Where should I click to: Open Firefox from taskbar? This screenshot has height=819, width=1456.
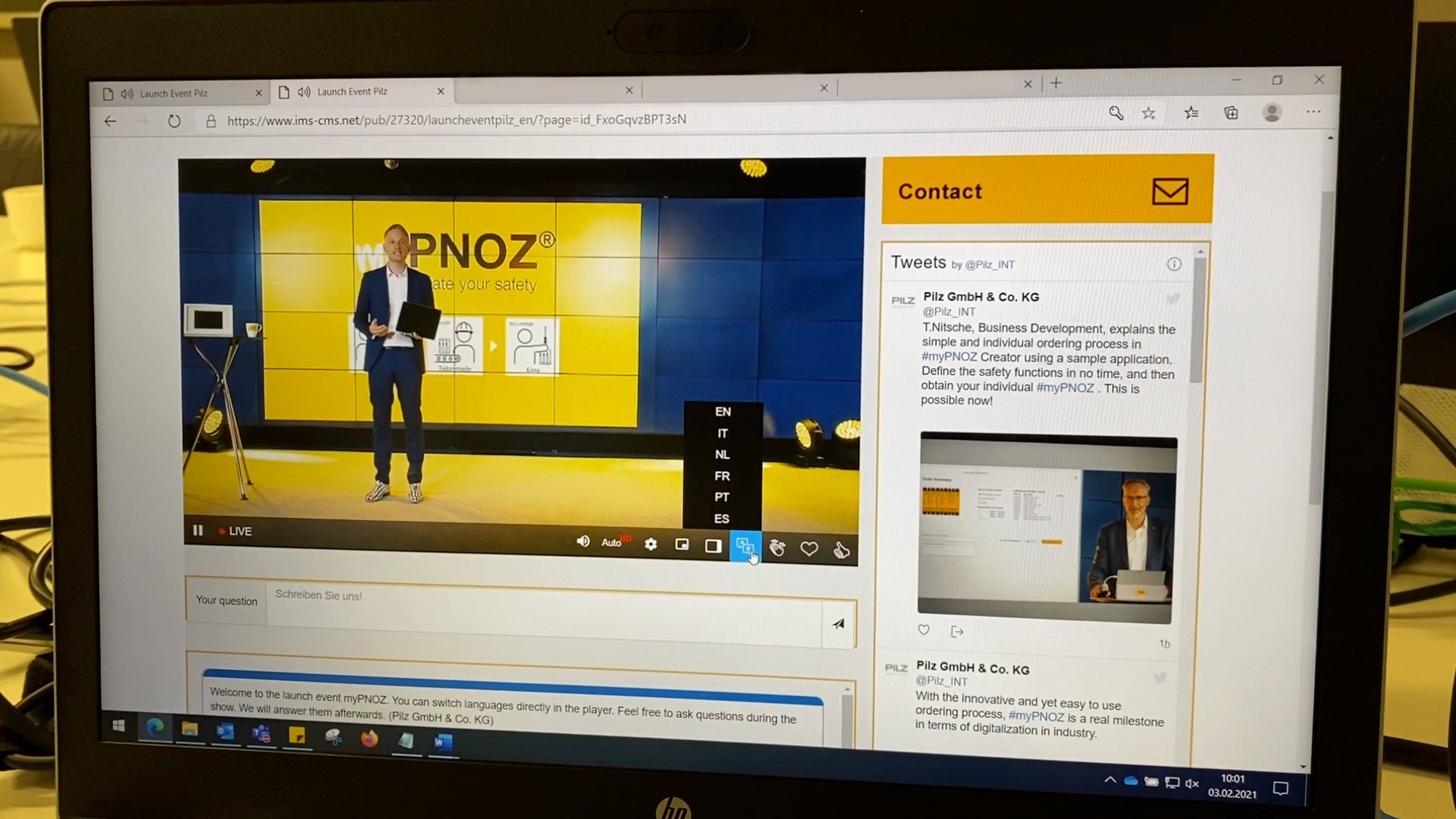pos(369,738)
